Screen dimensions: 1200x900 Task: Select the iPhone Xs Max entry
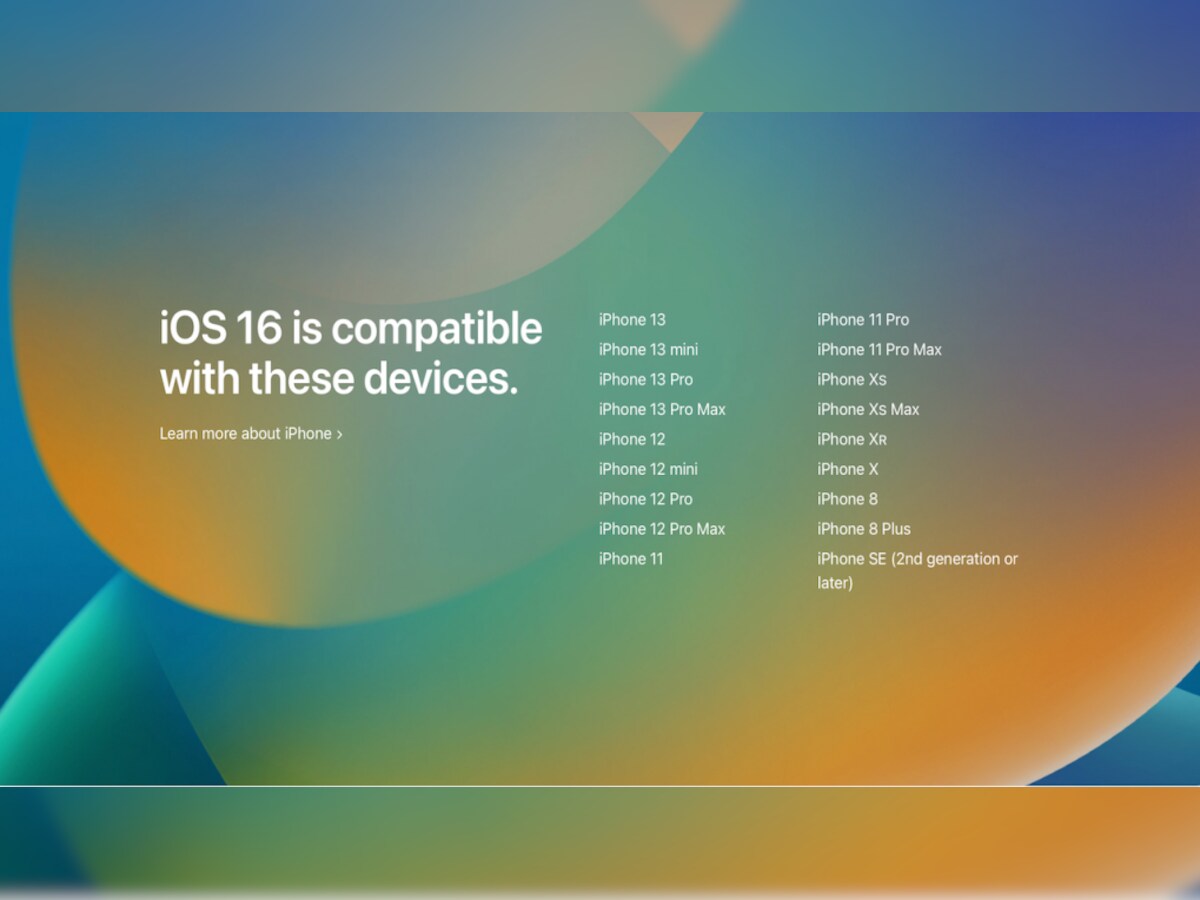click(x=868, y=410)
